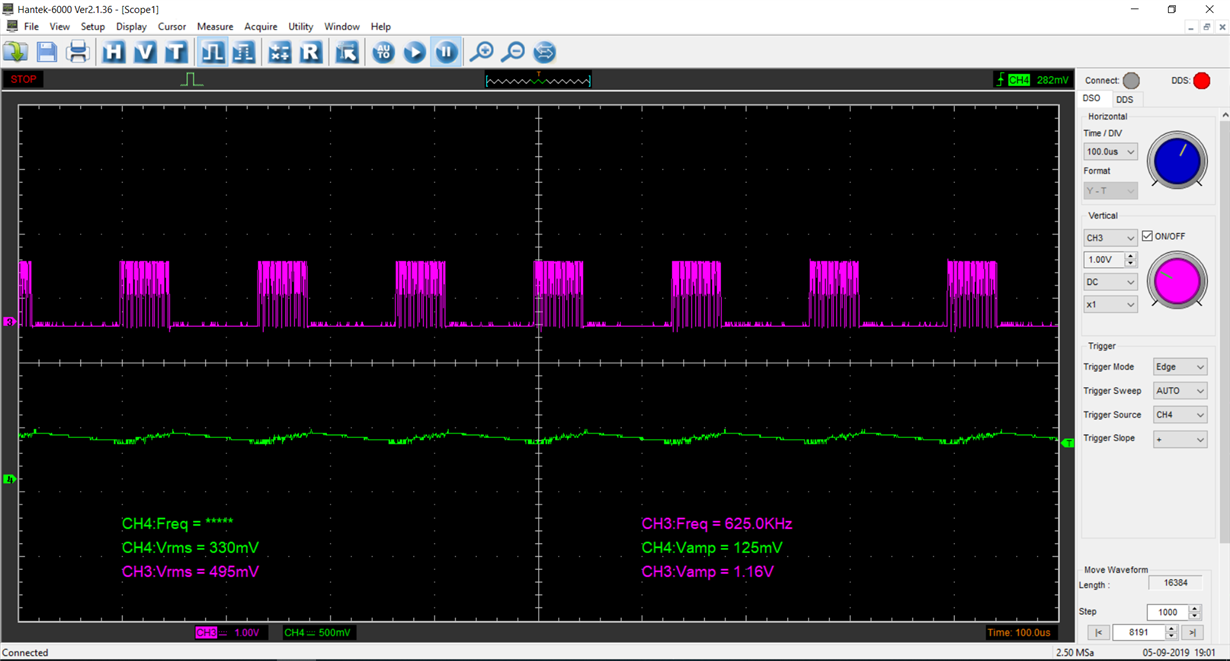Open horizontal settings with the H icon
This screenshot has height=661, width=1230.
[113, 52]
